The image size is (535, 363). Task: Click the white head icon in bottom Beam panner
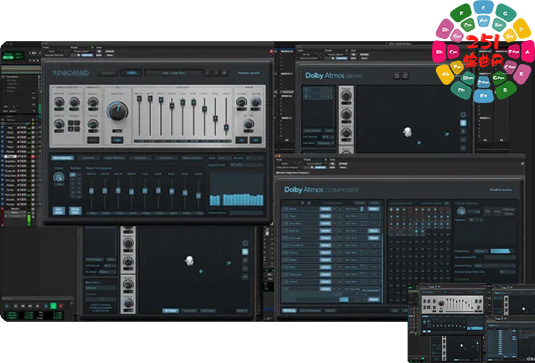[189, 261]
